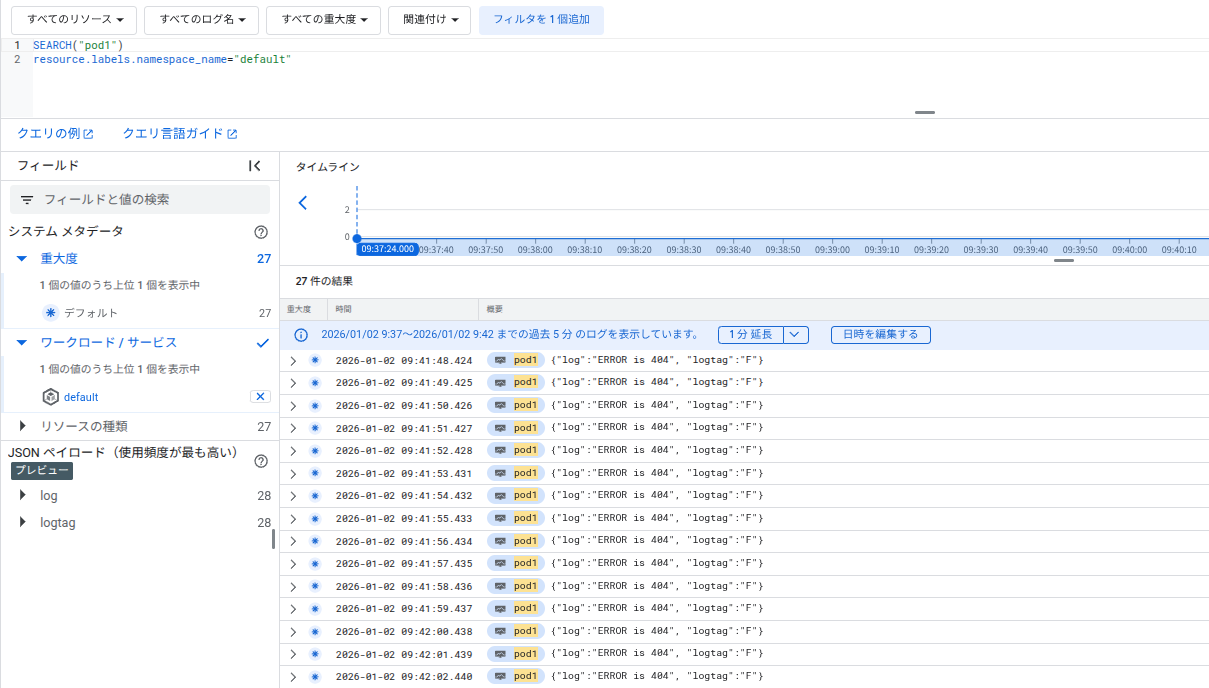Screen dimensions: 1209x688
Task: Open the 関連付け dropdown
Action: point(429,19)
